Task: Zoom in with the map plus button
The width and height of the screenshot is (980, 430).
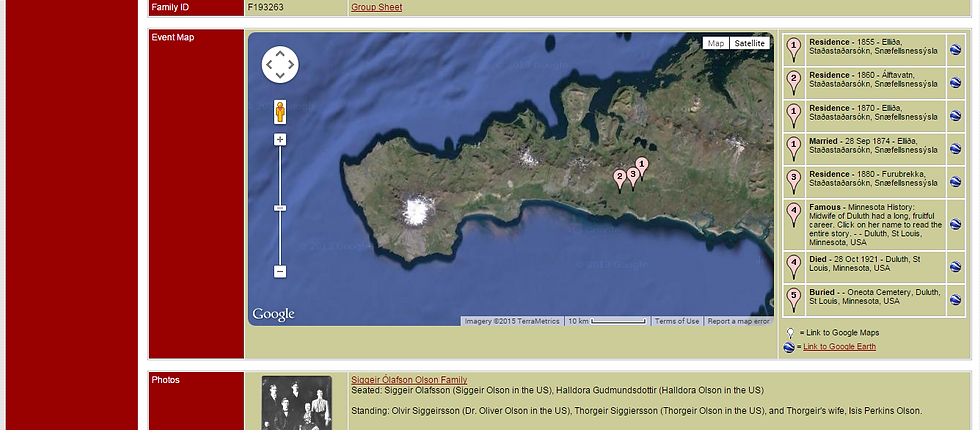Action: point(280,139)
